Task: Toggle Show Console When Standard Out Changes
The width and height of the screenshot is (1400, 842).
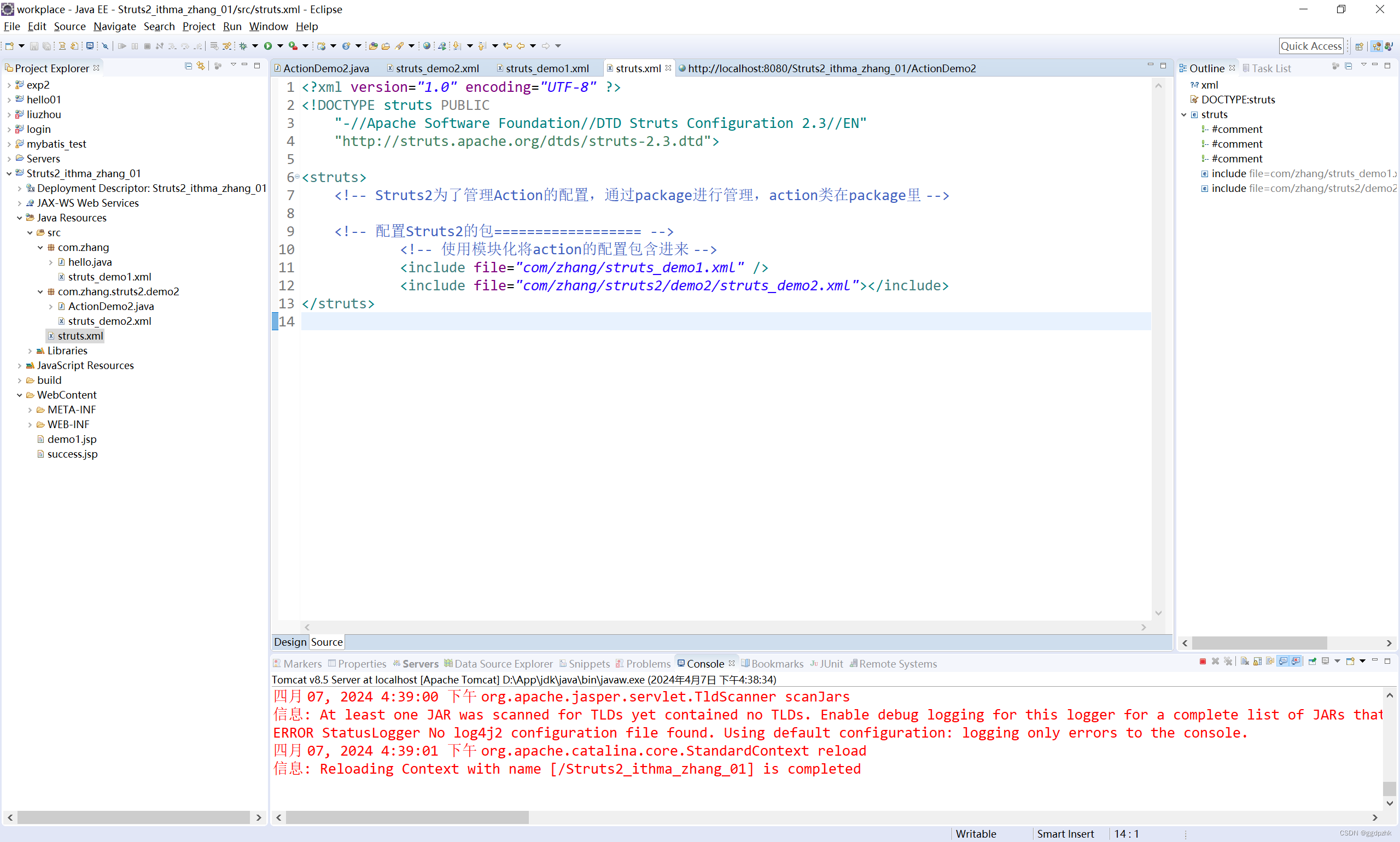Action: click(1282, 662)
